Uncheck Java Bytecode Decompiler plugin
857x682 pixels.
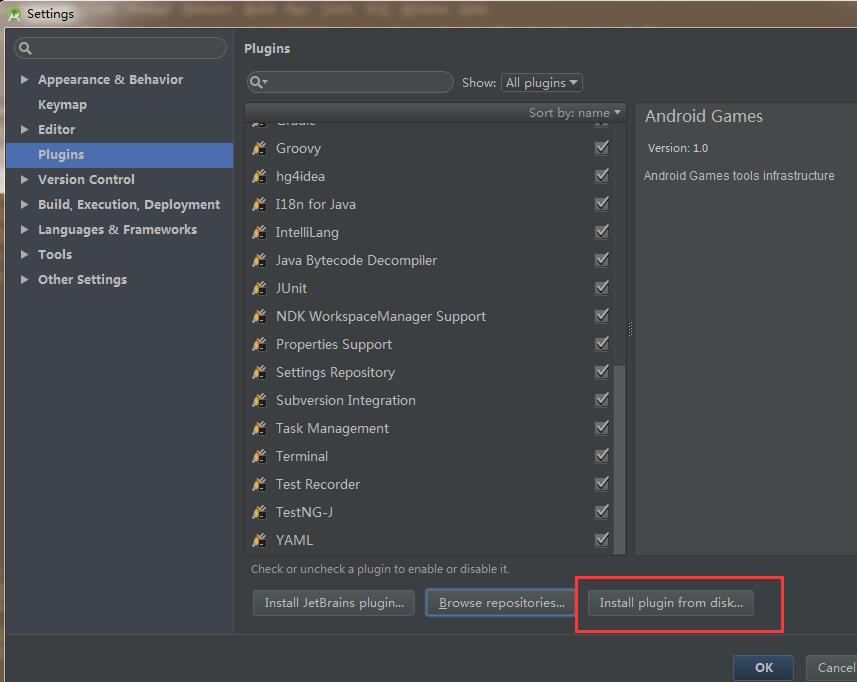coord(602,260)
